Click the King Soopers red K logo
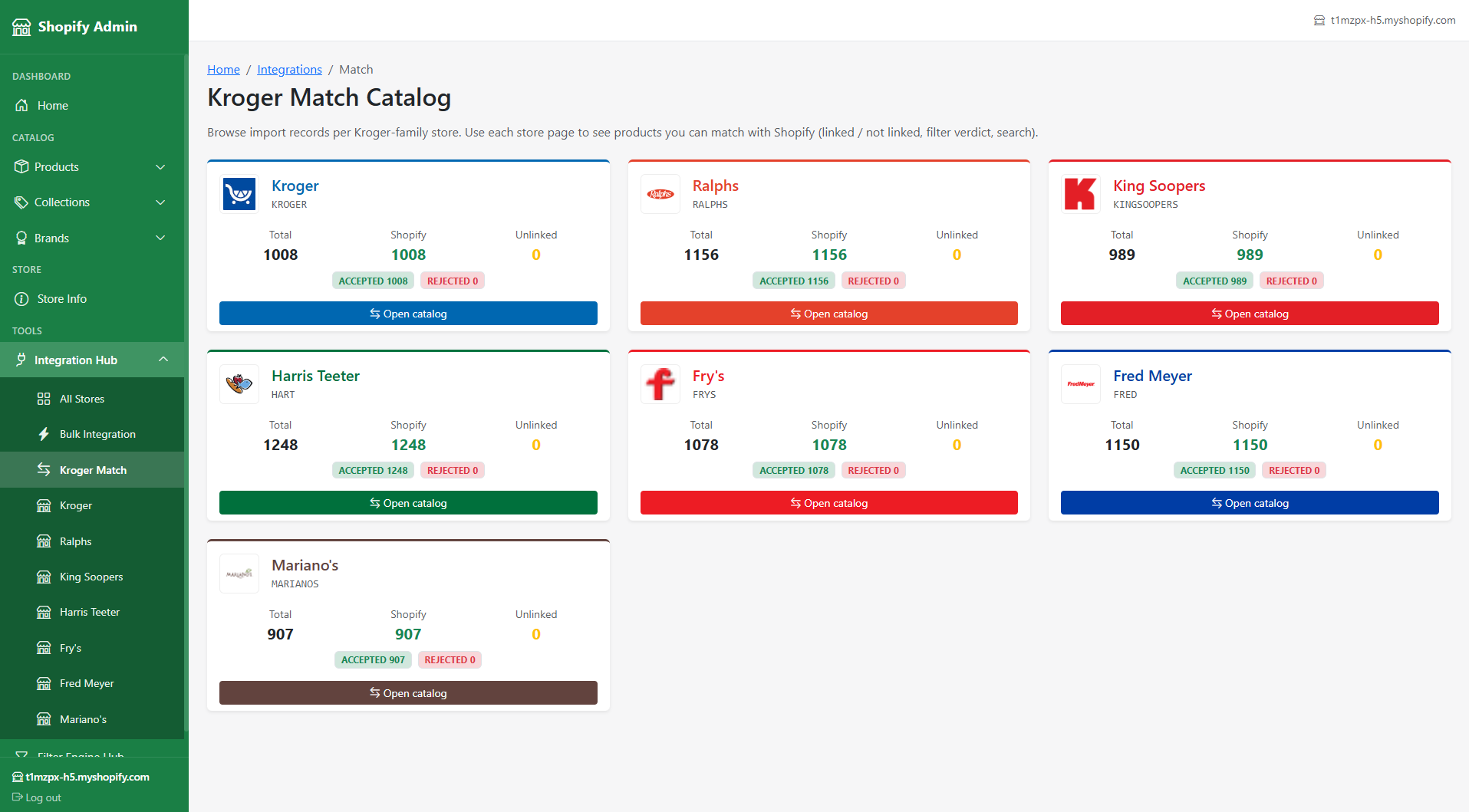The image size is (1469, 812). pos(1081,194)
